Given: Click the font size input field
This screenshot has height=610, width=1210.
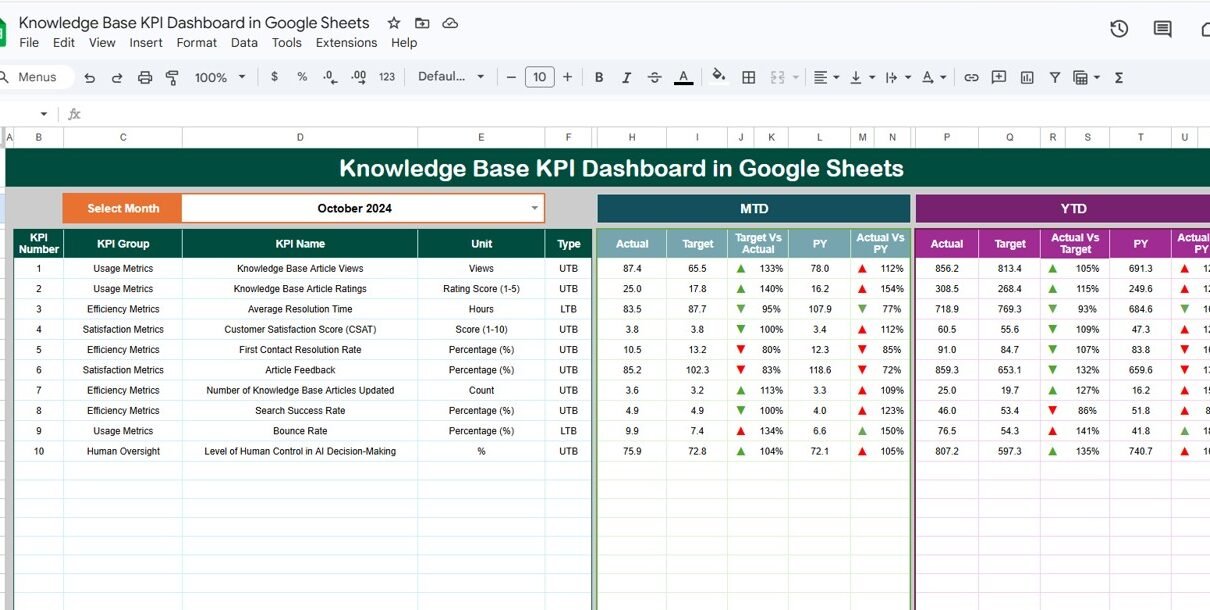Looking at the screenshot, I should (x=539, y=77).
